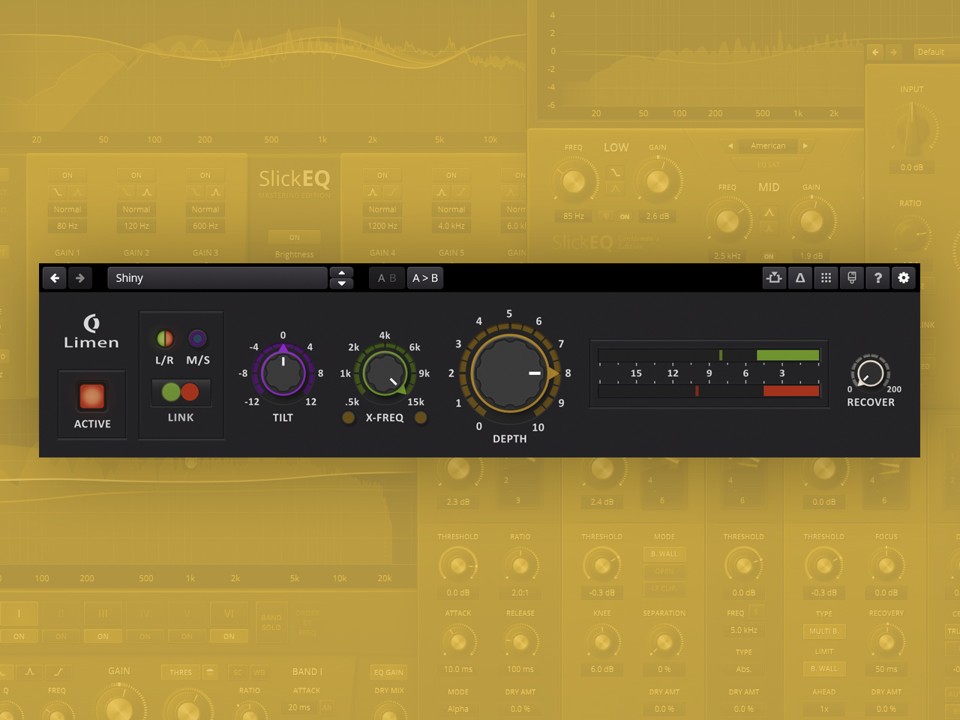Click the MID GAIN knob in background SlickEQ

pos(811,222)
